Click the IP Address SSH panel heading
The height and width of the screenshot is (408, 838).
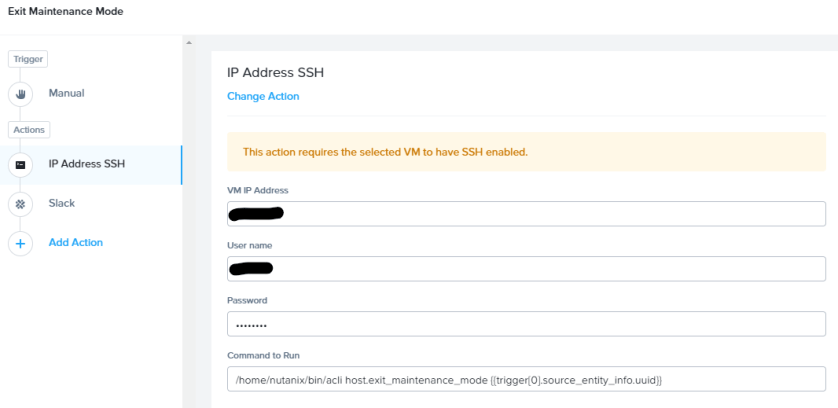276,72
